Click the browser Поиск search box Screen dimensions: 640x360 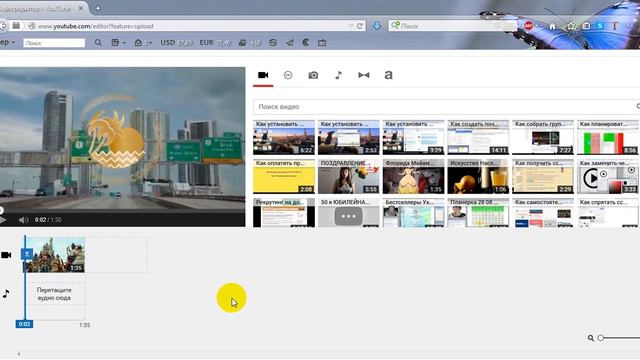coord(452,26)
